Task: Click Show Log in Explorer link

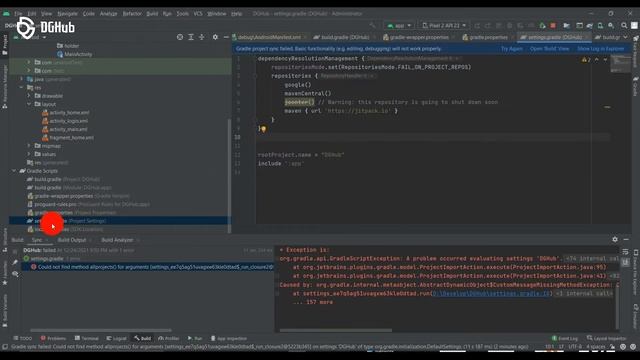Action: click(x=600, y=49)
